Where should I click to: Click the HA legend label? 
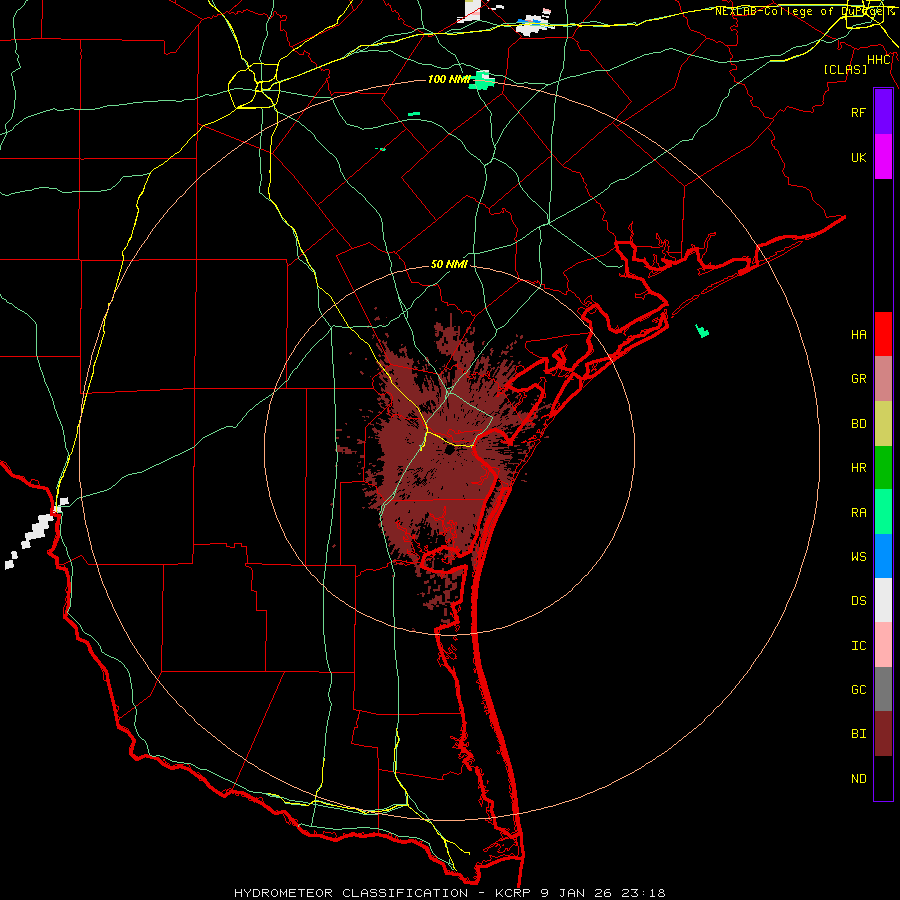tap(858, 334)
